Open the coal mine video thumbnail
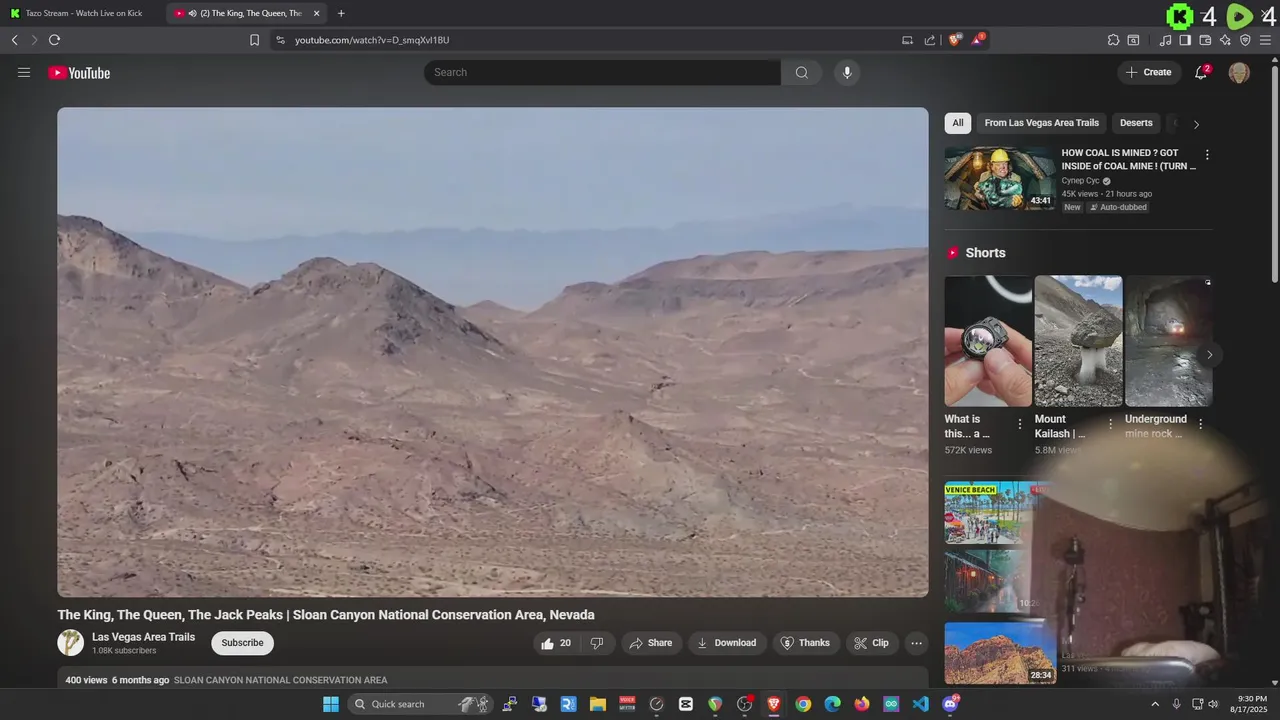 (x=1000, y=178)
